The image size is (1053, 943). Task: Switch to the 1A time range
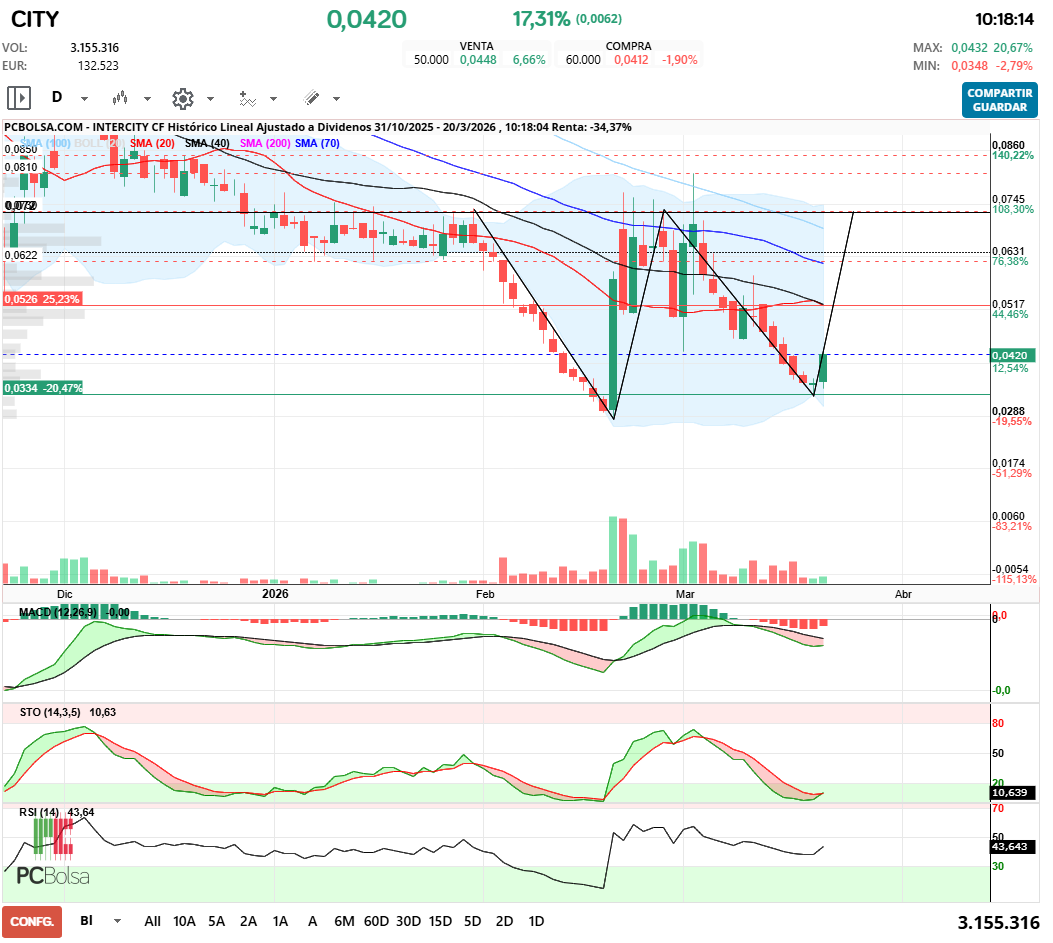coord(280,921)
